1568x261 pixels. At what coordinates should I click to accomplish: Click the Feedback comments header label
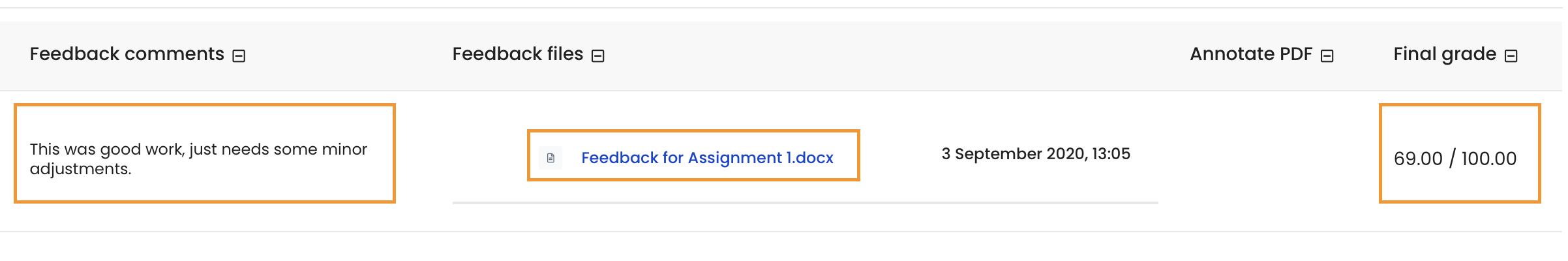coord(127,54)
